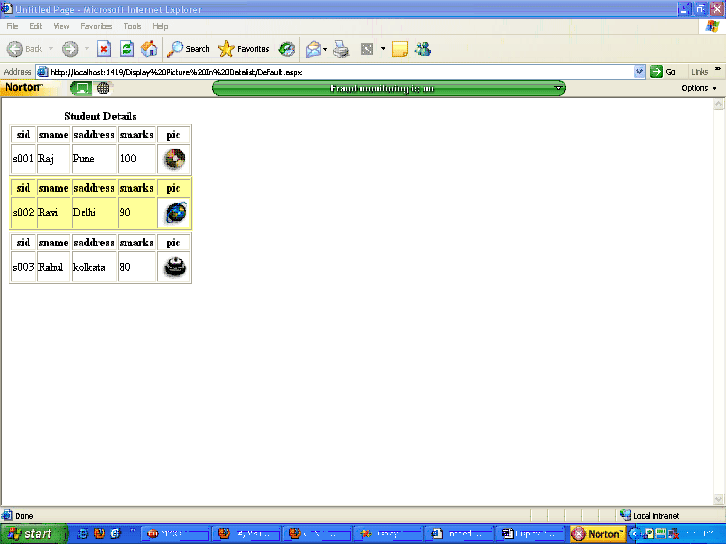
Task: Click the Internet Explorer quick launch icon
Action: click(x=82, y=534)
